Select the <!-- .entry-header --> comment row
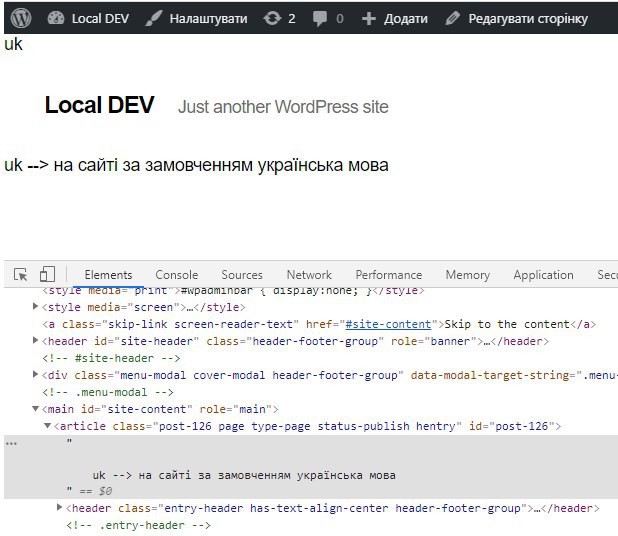The width and height of the screenshot is (618, 536). pyautogui.click(x=139, y=525)
